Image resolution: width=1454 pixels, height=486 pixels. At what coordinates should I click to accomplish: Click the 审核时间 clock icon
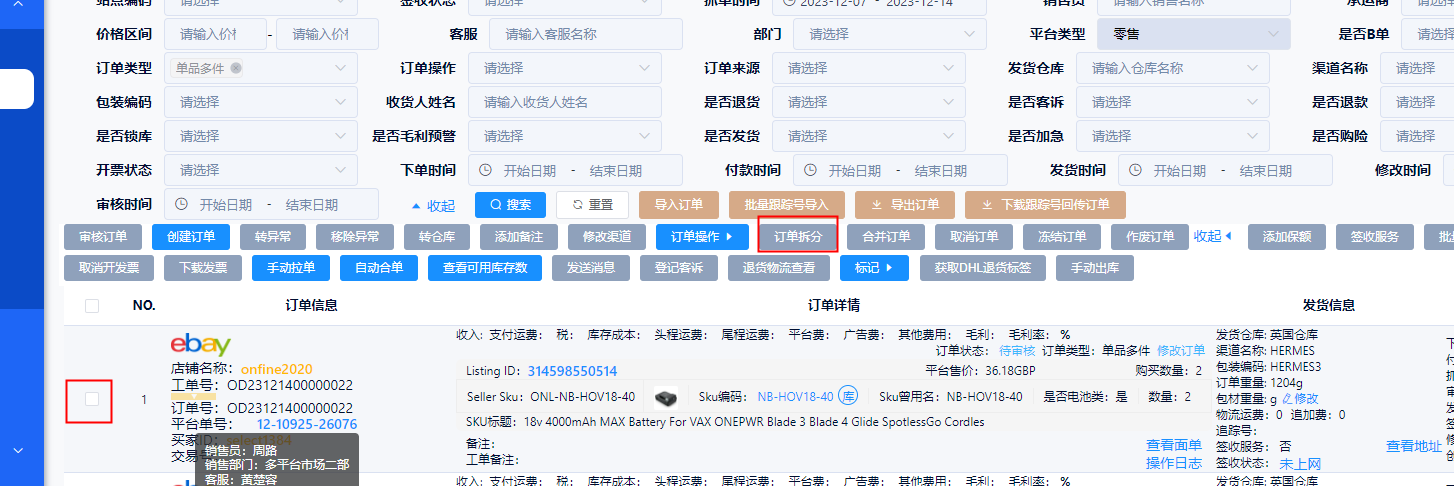[181, 204]
